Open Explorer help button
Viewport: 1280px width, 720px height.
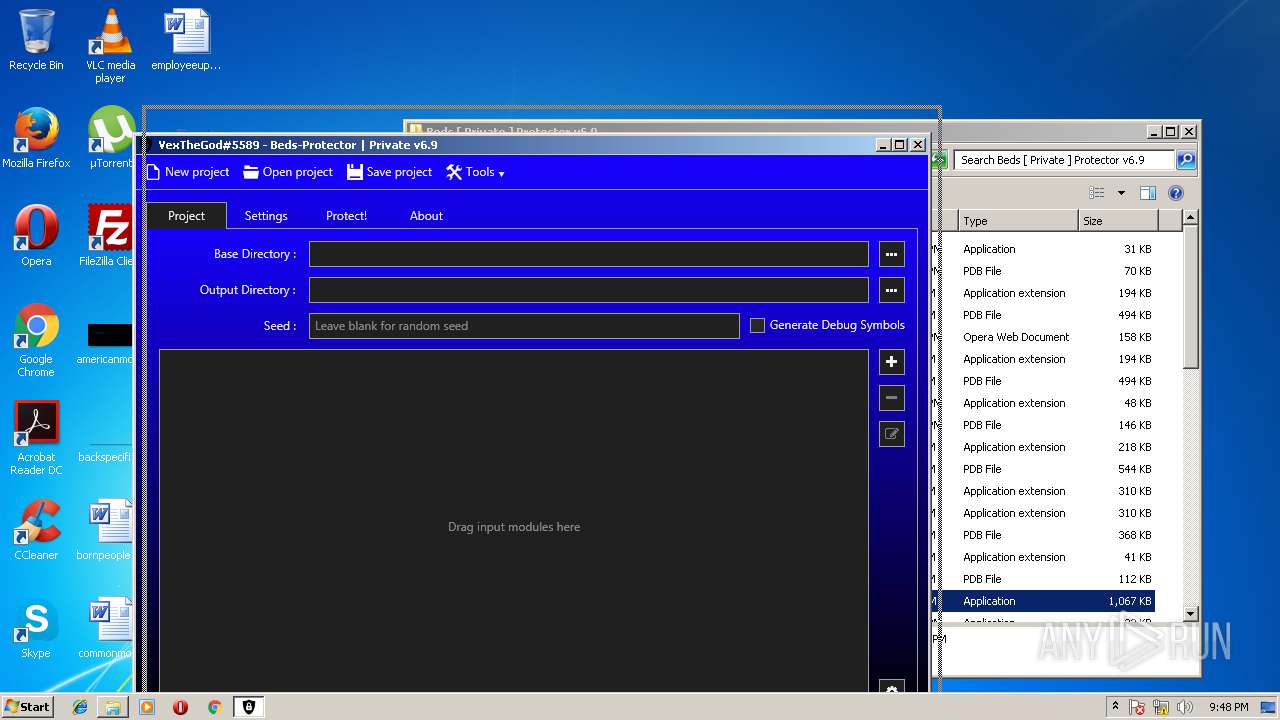[x=1176, y=193]
